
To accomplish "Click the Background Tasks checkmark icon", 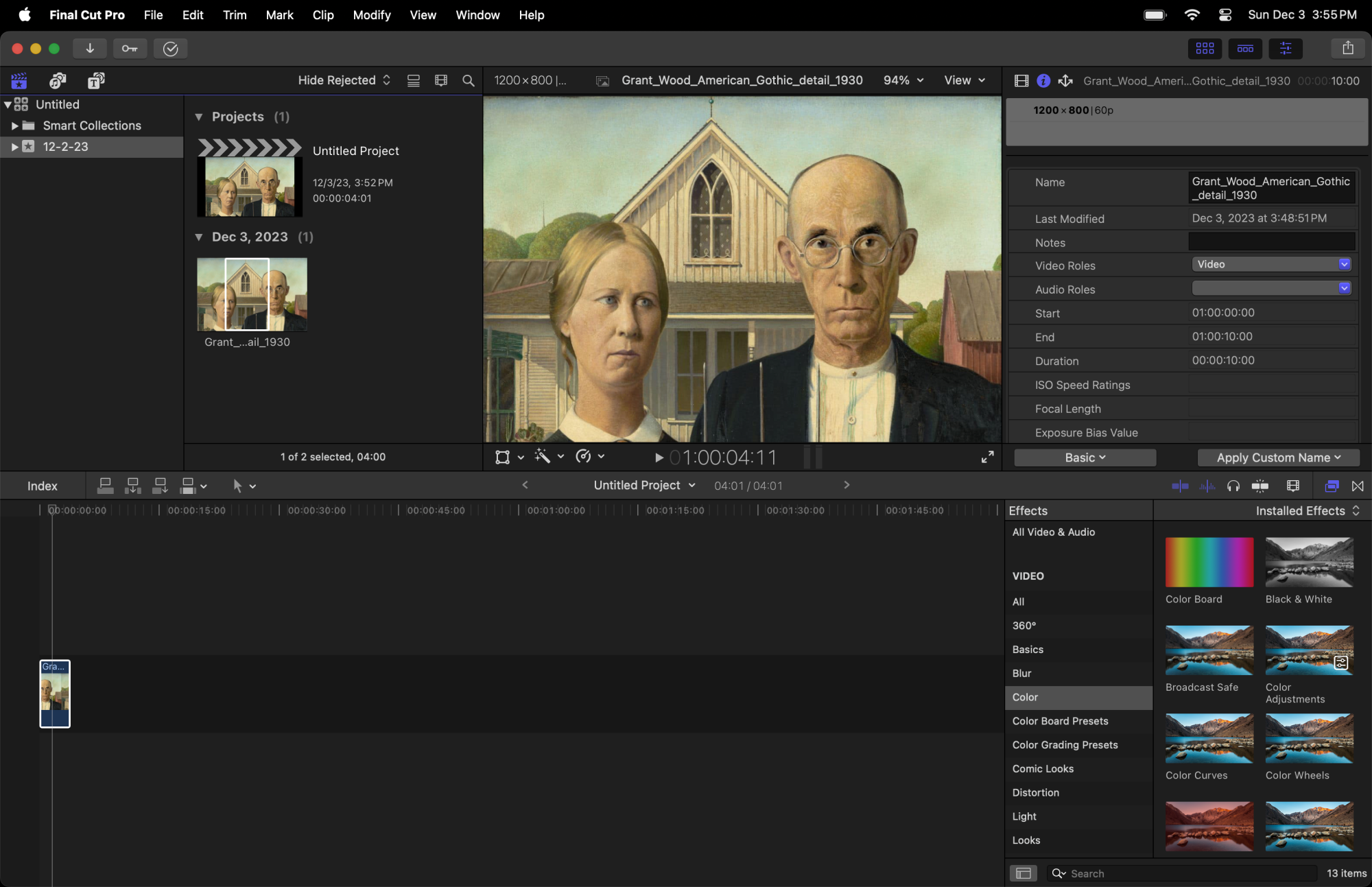I will [x=171, y=48].
